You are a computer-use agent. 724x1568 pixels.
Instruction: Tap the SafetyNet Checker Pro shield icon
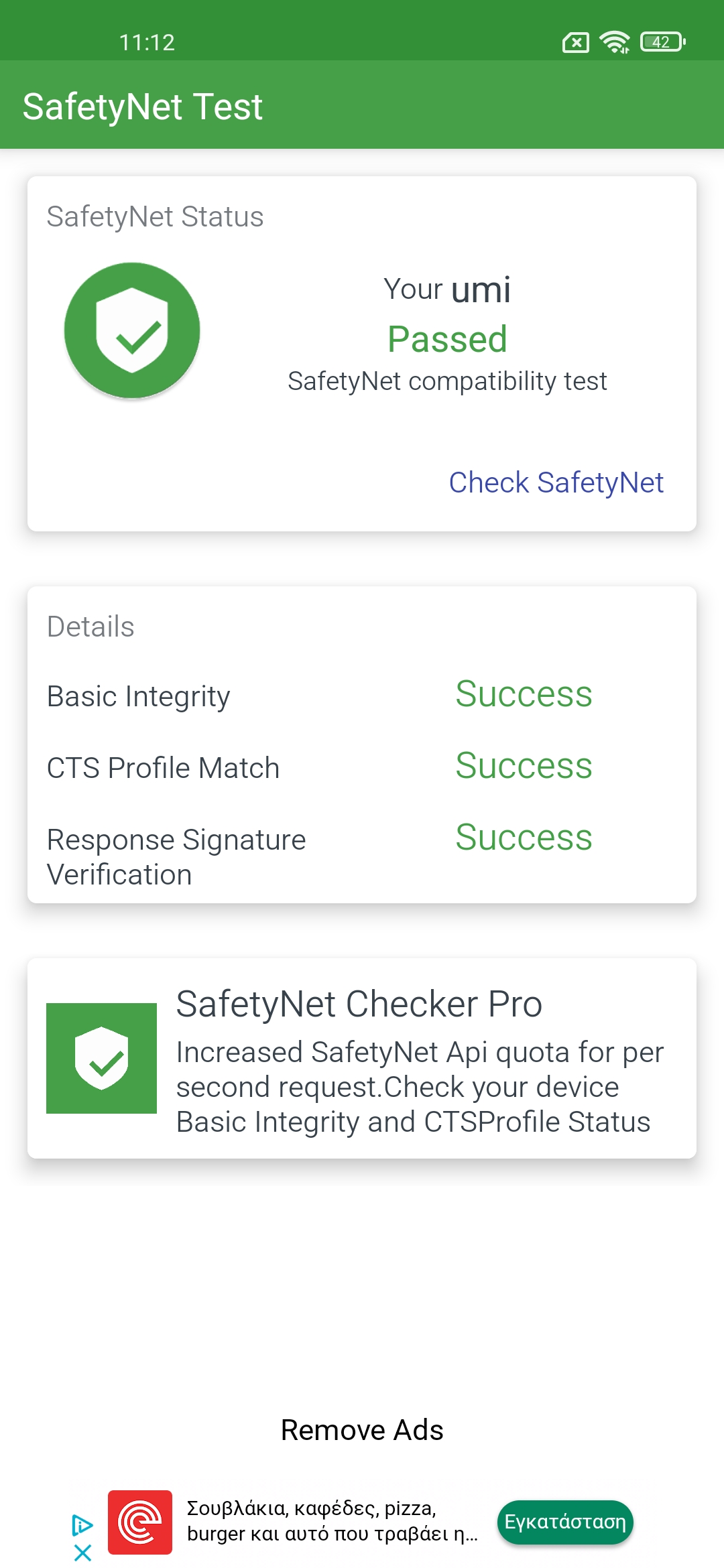pos(101,1058)
